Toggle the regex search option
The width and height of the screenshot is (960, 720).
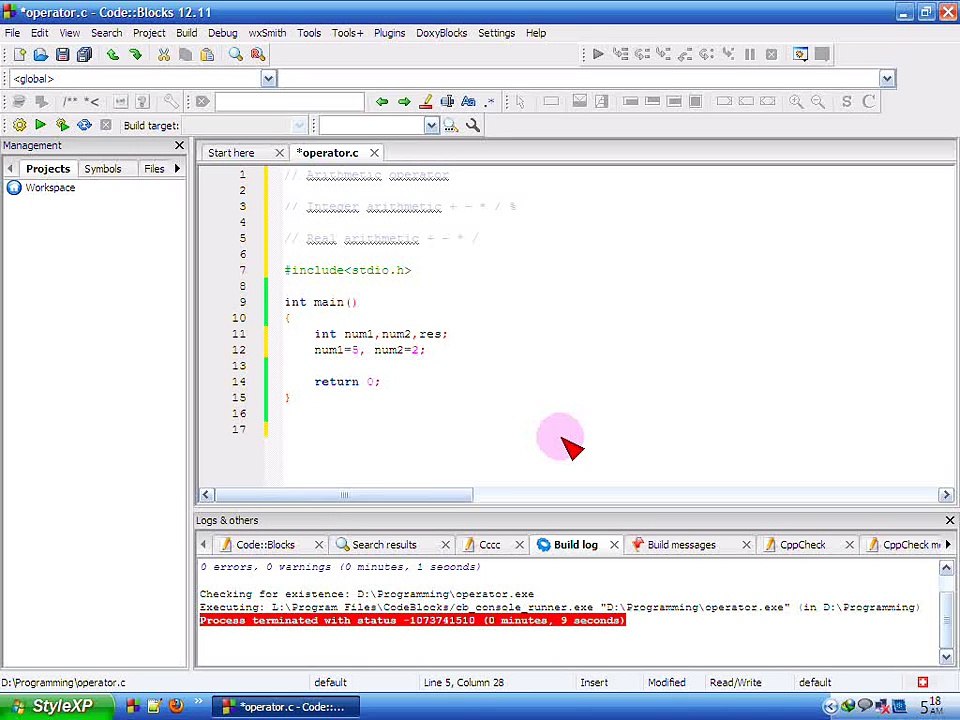point(489,102)
